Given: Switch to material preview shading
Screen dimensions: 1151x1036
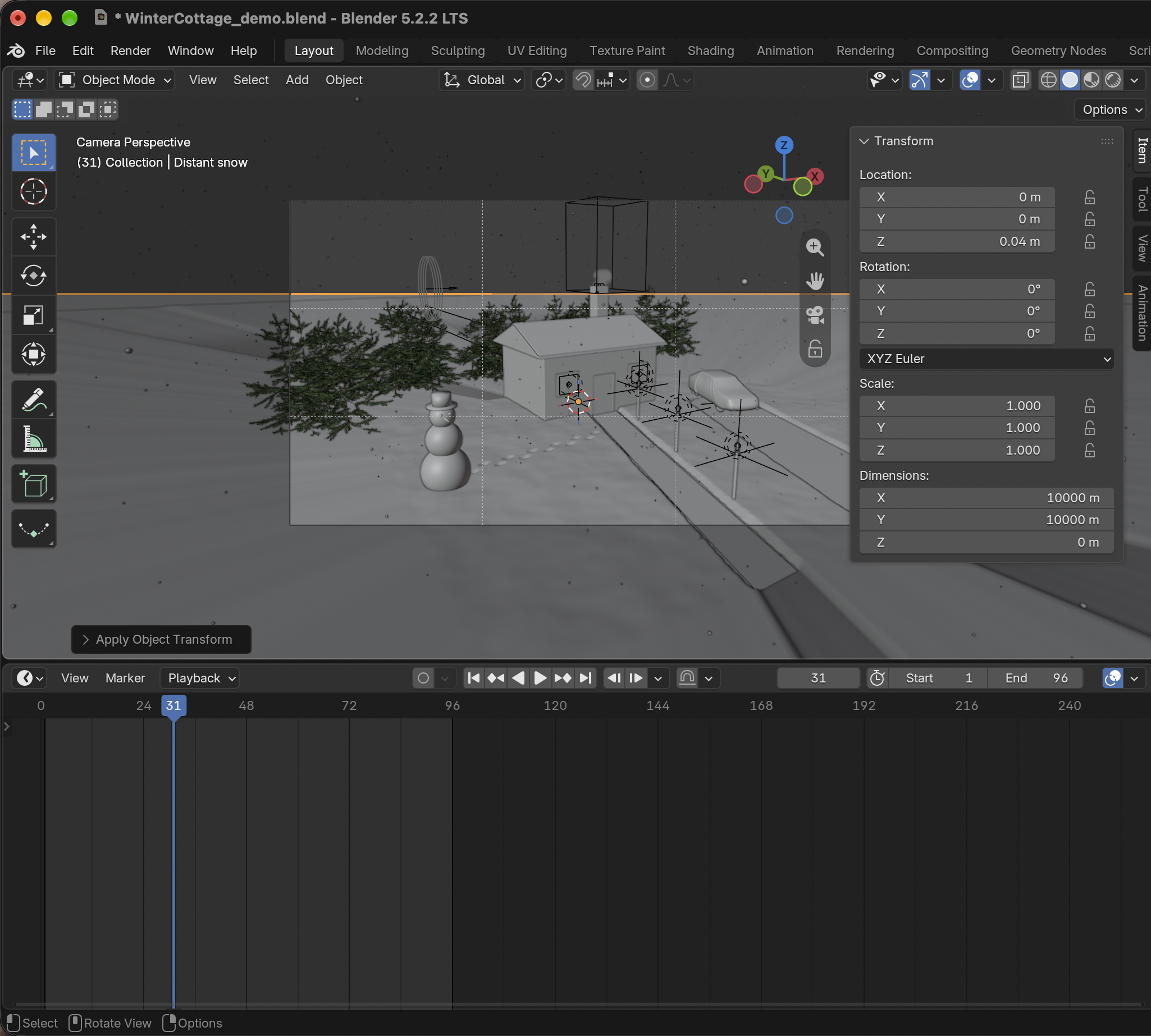Looking at the screenshot, I should (1091, 80).
